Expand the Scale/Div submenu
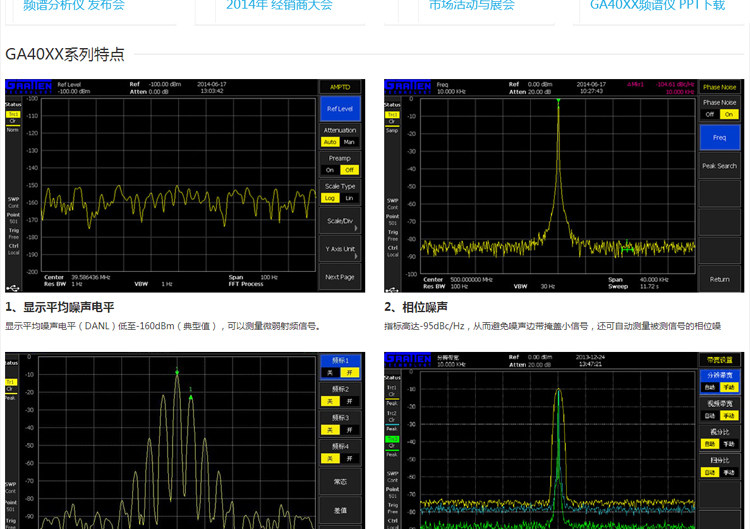Viewport: 750px width, 529px height. click(x=340, y=221)
